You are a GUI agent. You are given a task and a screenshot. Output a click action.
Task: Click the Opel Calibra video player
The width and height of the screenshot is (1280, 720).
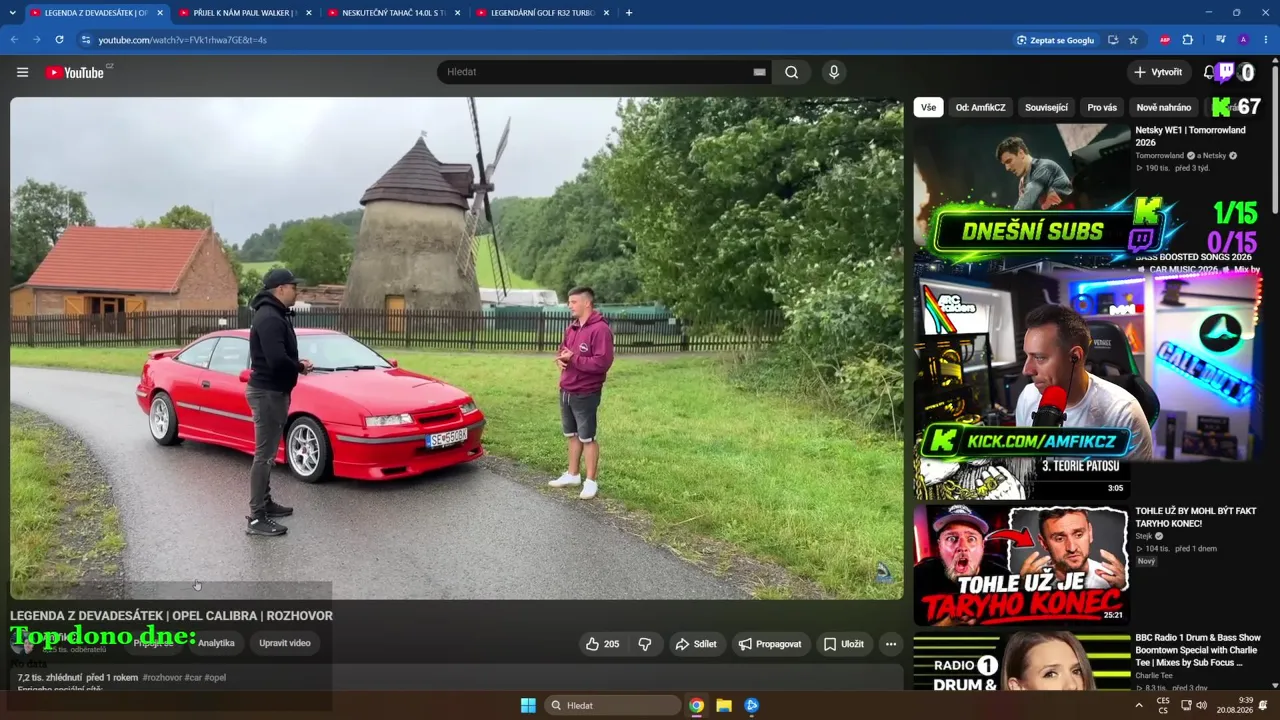pos(457,348)
